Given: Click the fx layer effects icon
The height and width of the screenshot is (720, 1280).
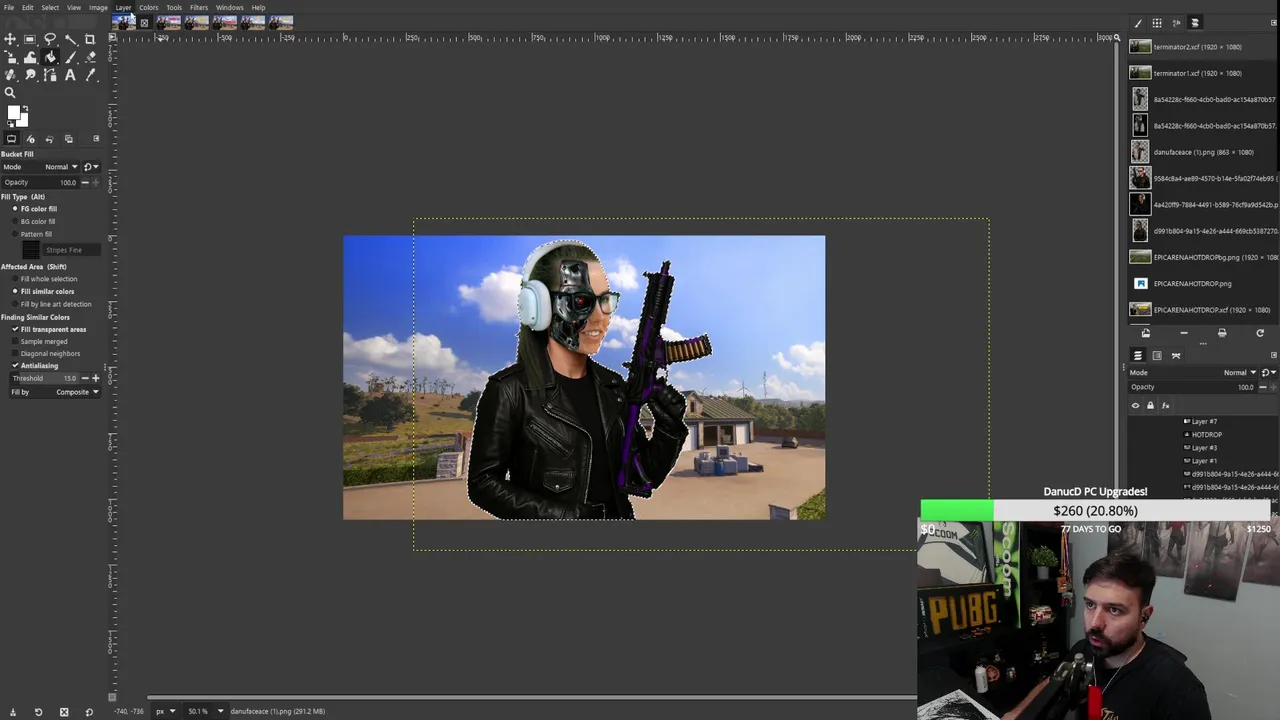Looking at the screenshot, I should [1165, 405].
